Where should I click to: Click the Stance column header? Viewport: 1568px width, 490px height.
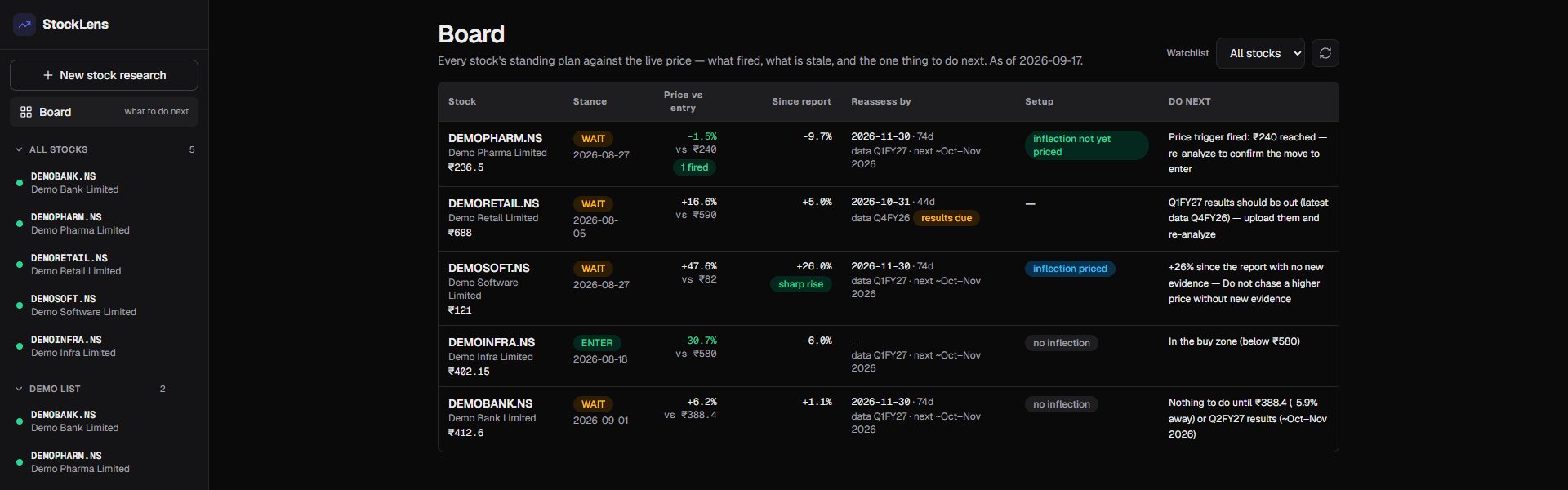tap(590, 101)
